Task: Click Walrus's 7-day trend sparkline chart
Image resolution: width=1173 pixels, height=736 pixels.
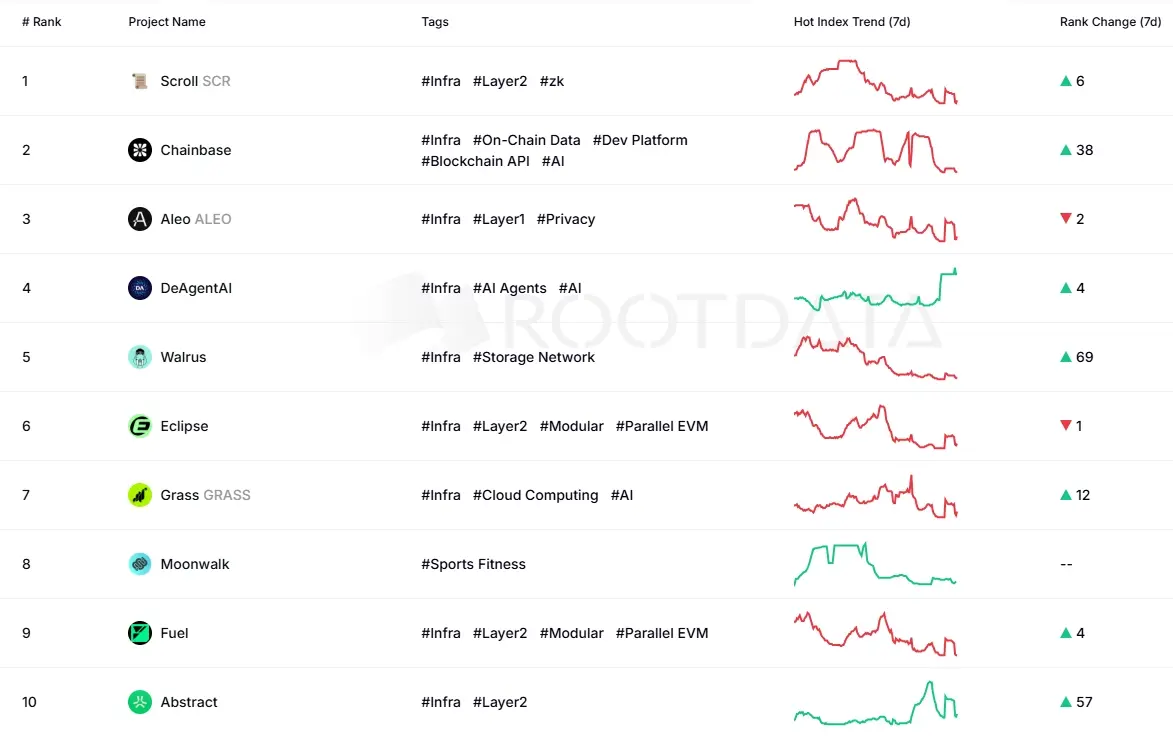Action: pos(875,357)
